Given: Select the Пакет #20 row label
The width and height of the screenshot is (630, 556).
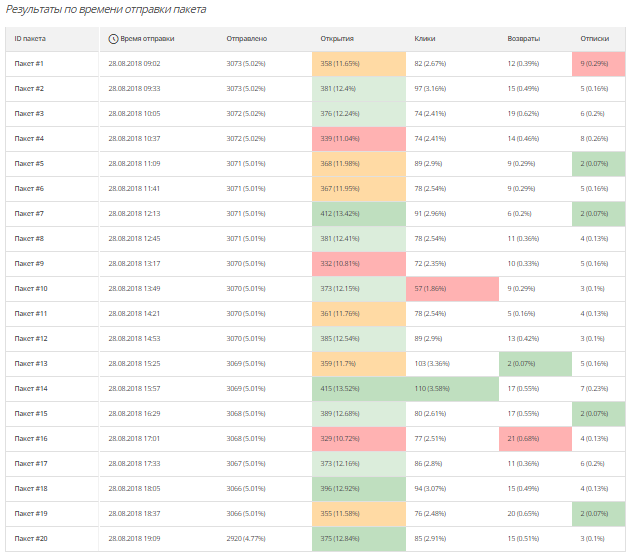Looking at the screenshot, I should click(x=30, y=539).
